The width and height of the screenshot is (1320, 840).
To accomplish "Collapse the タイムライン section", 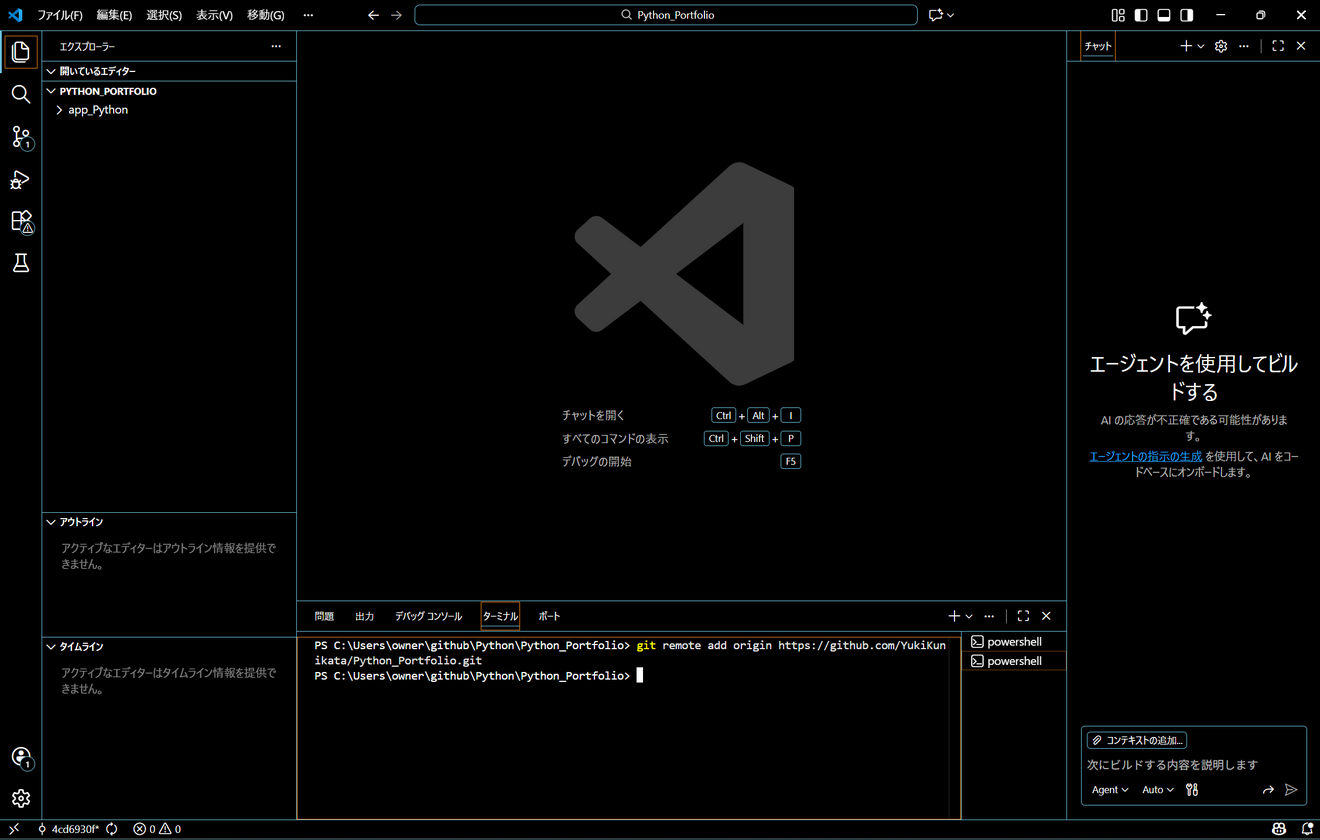I will coord(169,647).
